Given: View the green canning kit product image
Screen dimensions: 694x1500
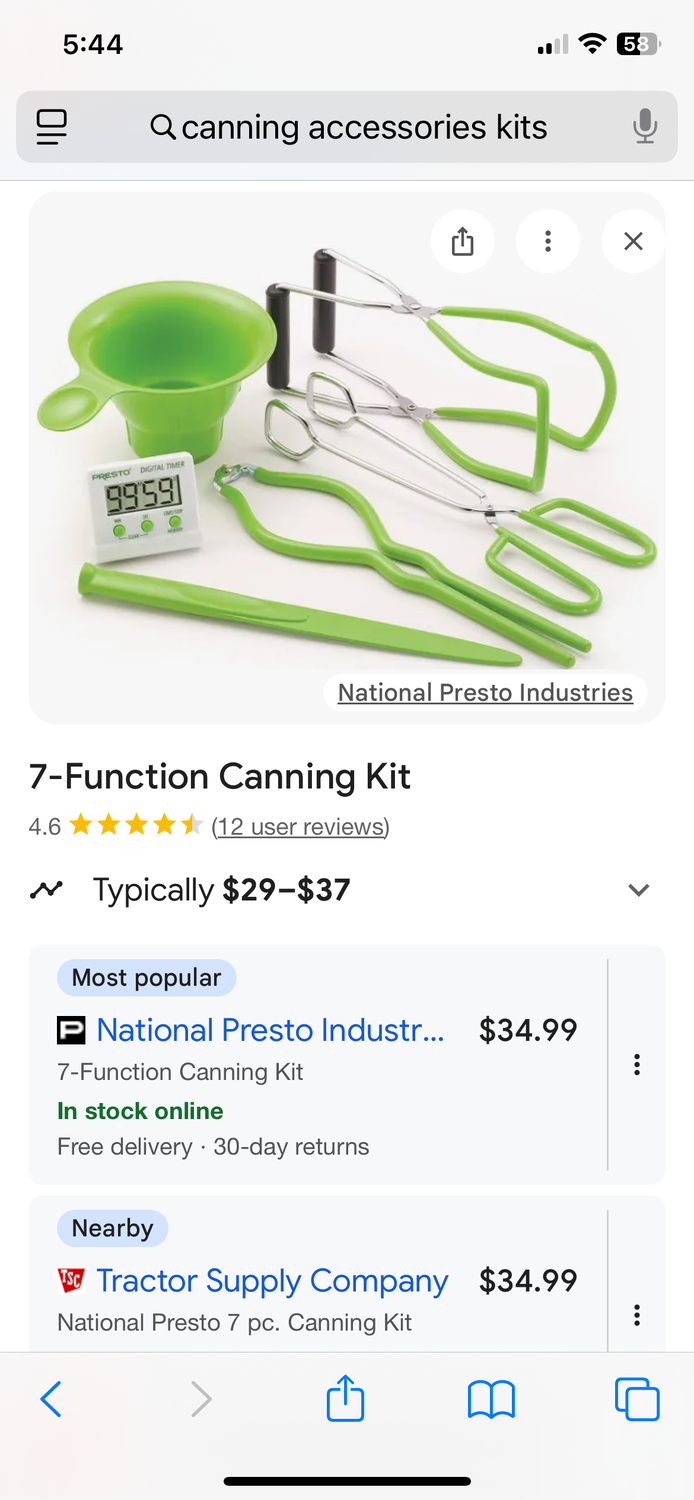Looking at the screenshot, I should (x=347, y=458).
